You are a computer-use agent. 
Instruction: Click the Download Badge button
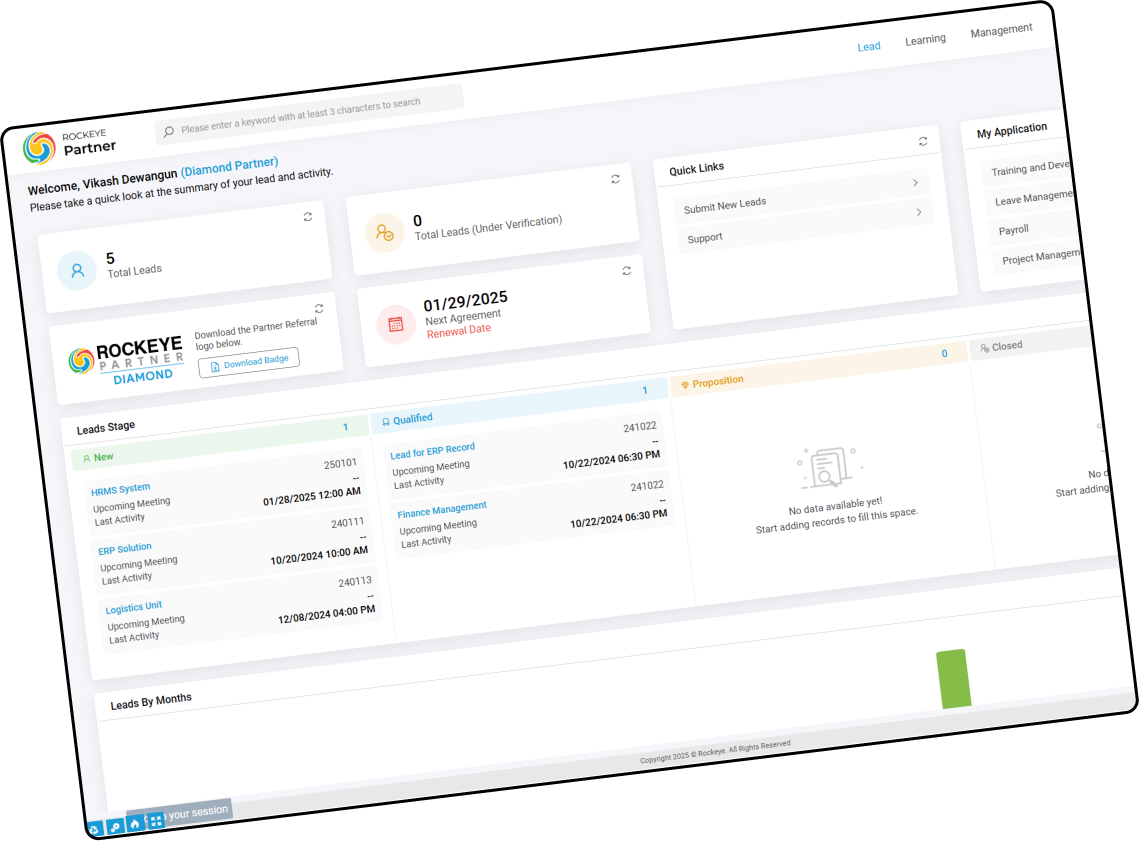coord(249,362)
